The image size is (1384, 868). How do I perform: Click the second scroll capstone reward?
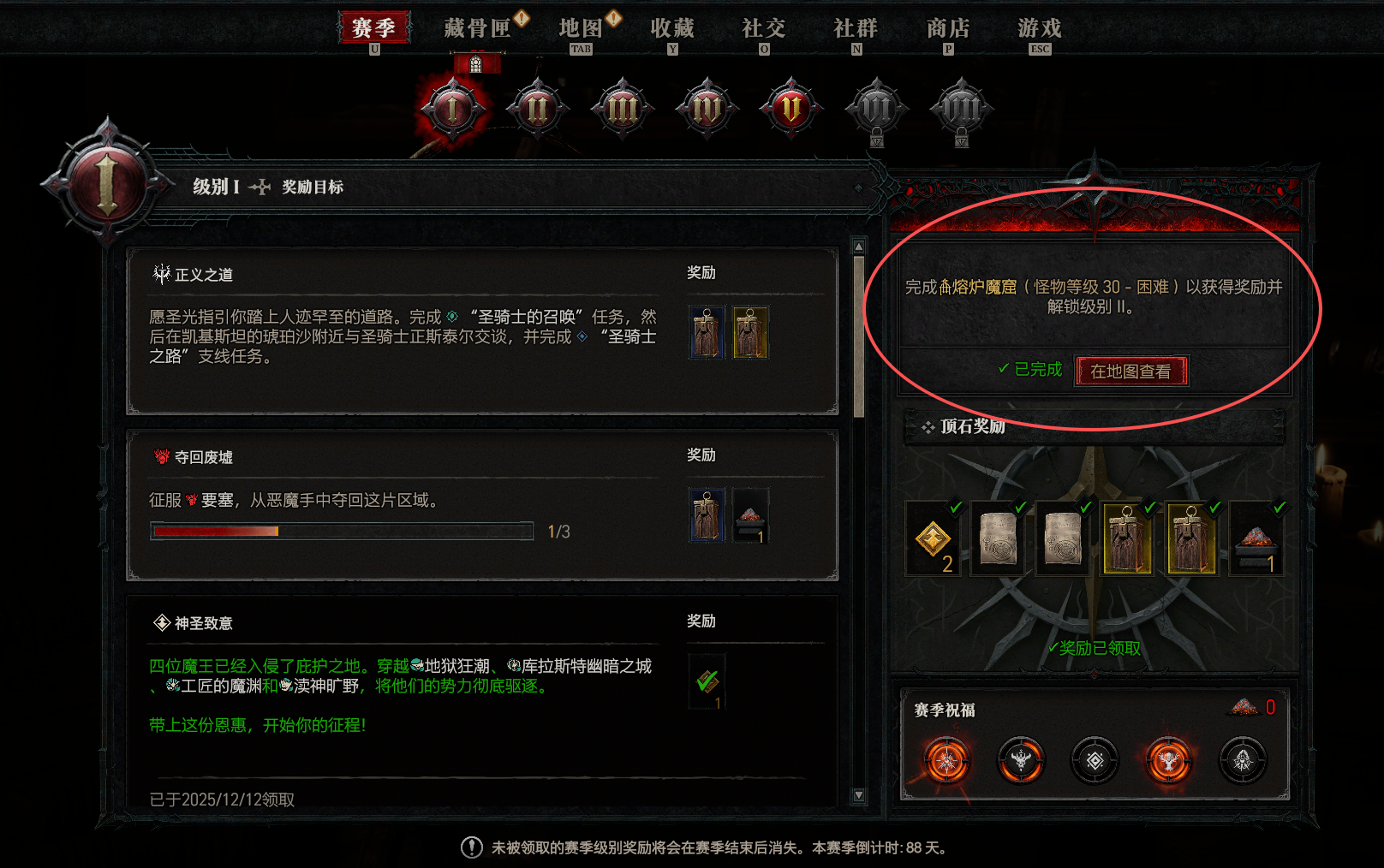[x=1063, y=538]
